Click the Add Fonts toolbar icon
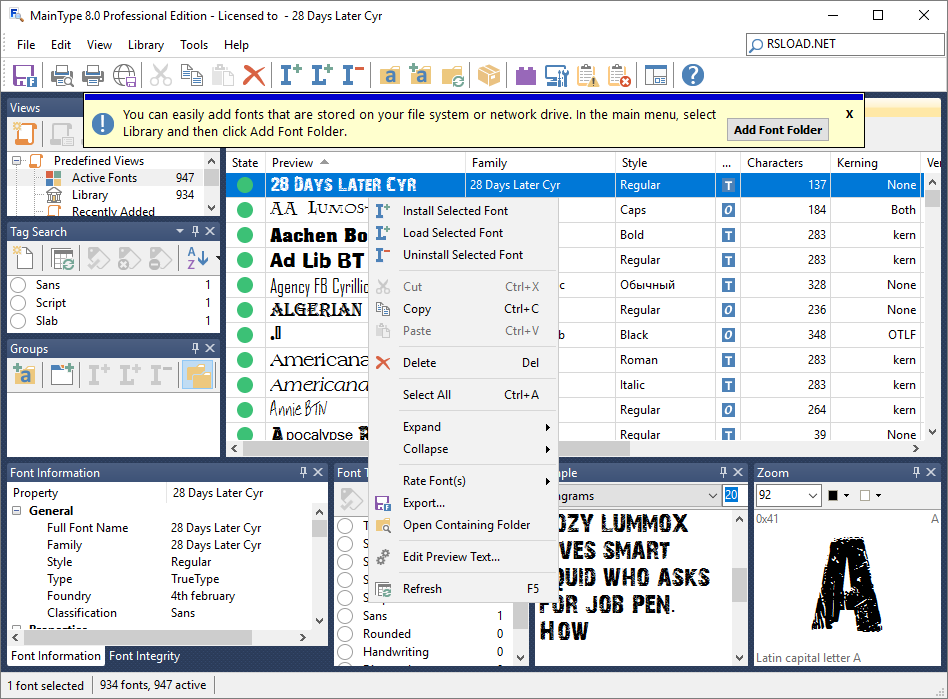 389,76
